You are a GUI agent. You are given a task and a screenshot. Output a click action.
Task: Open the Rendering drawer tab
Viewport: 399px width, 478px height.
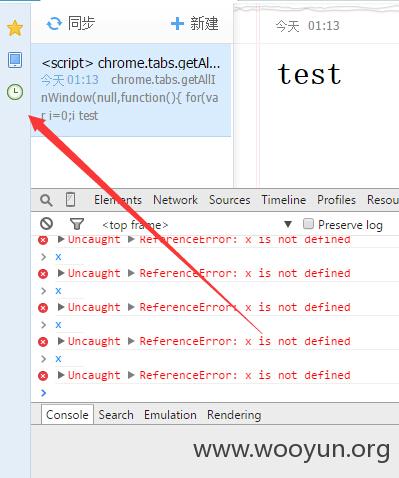(x=234, y=415)
